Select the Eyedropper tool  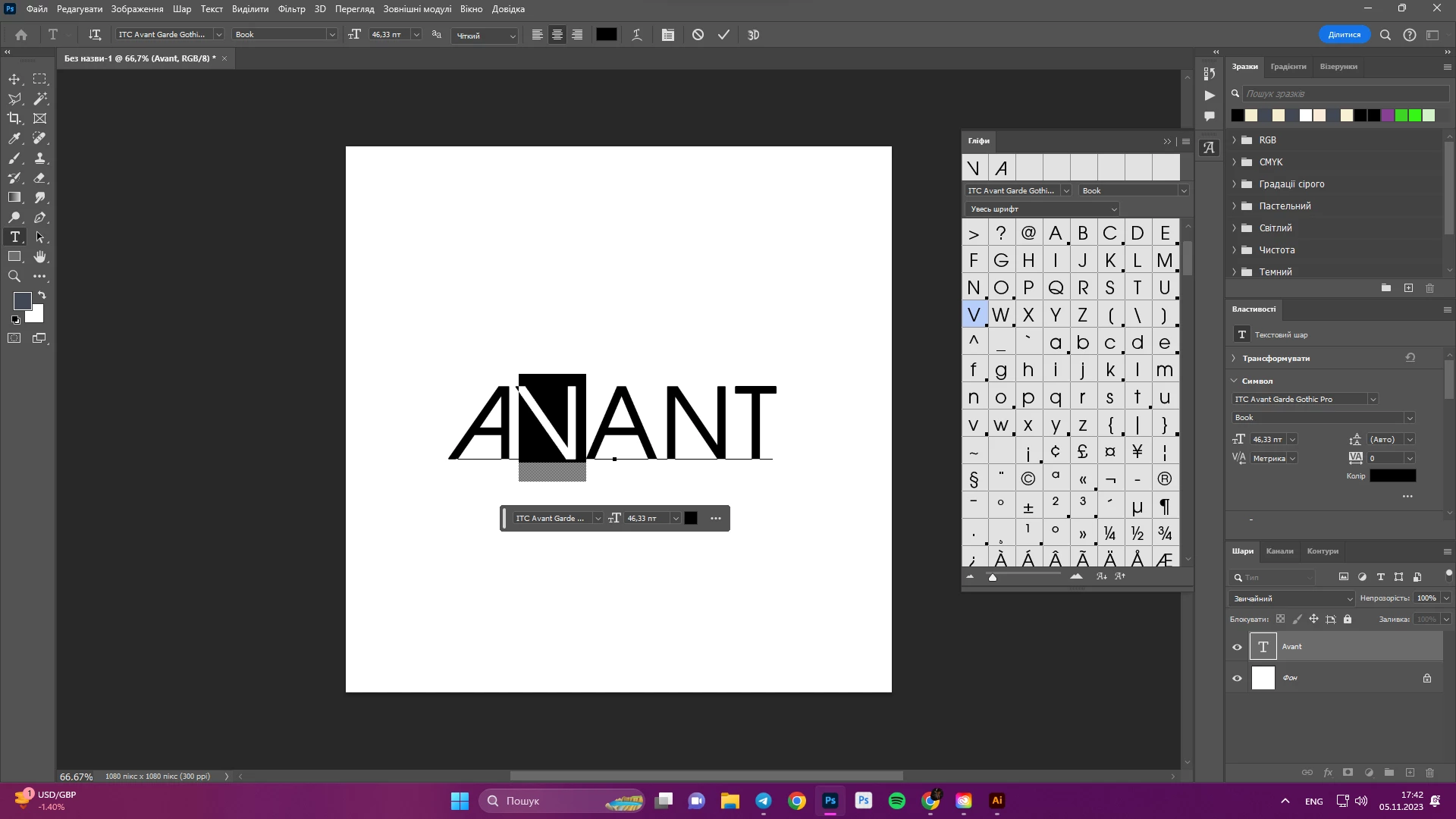pyautogui.click(x=14, y=138)
